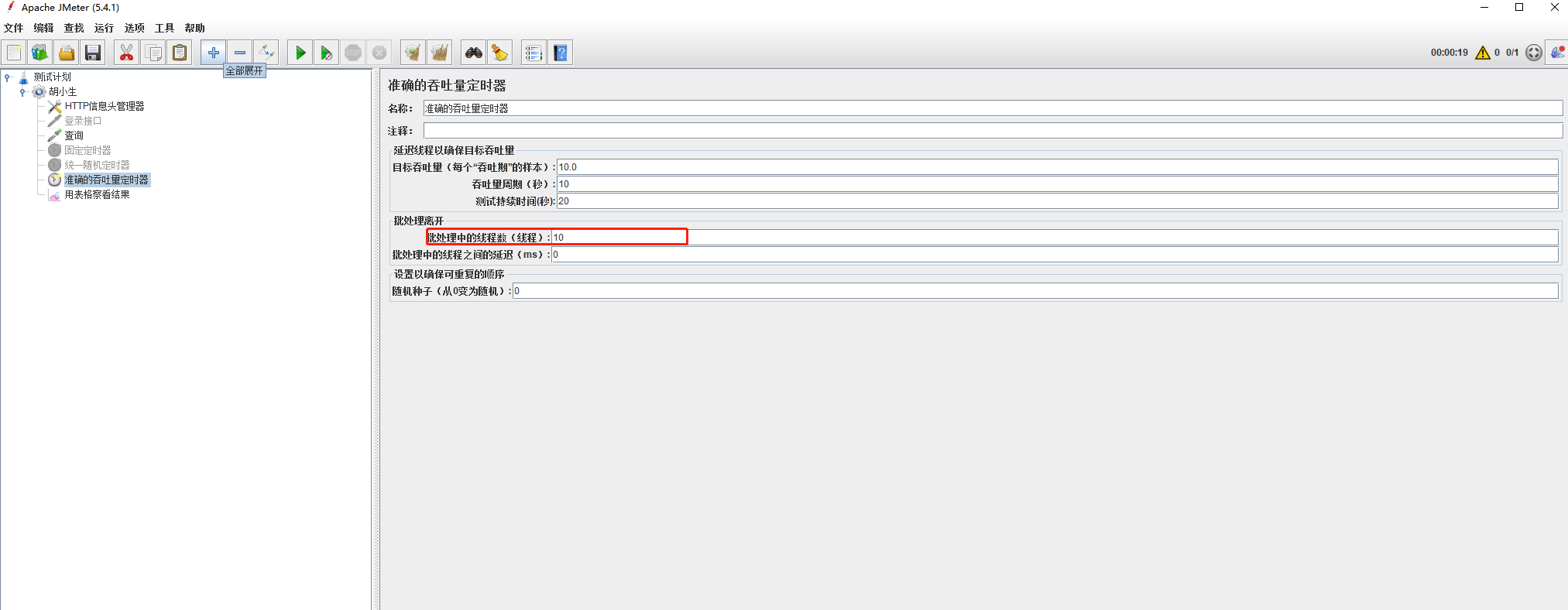This screenshot has width=1568, height=610.
Task: Reset search with the brush icon
Action: coord(500,53)
